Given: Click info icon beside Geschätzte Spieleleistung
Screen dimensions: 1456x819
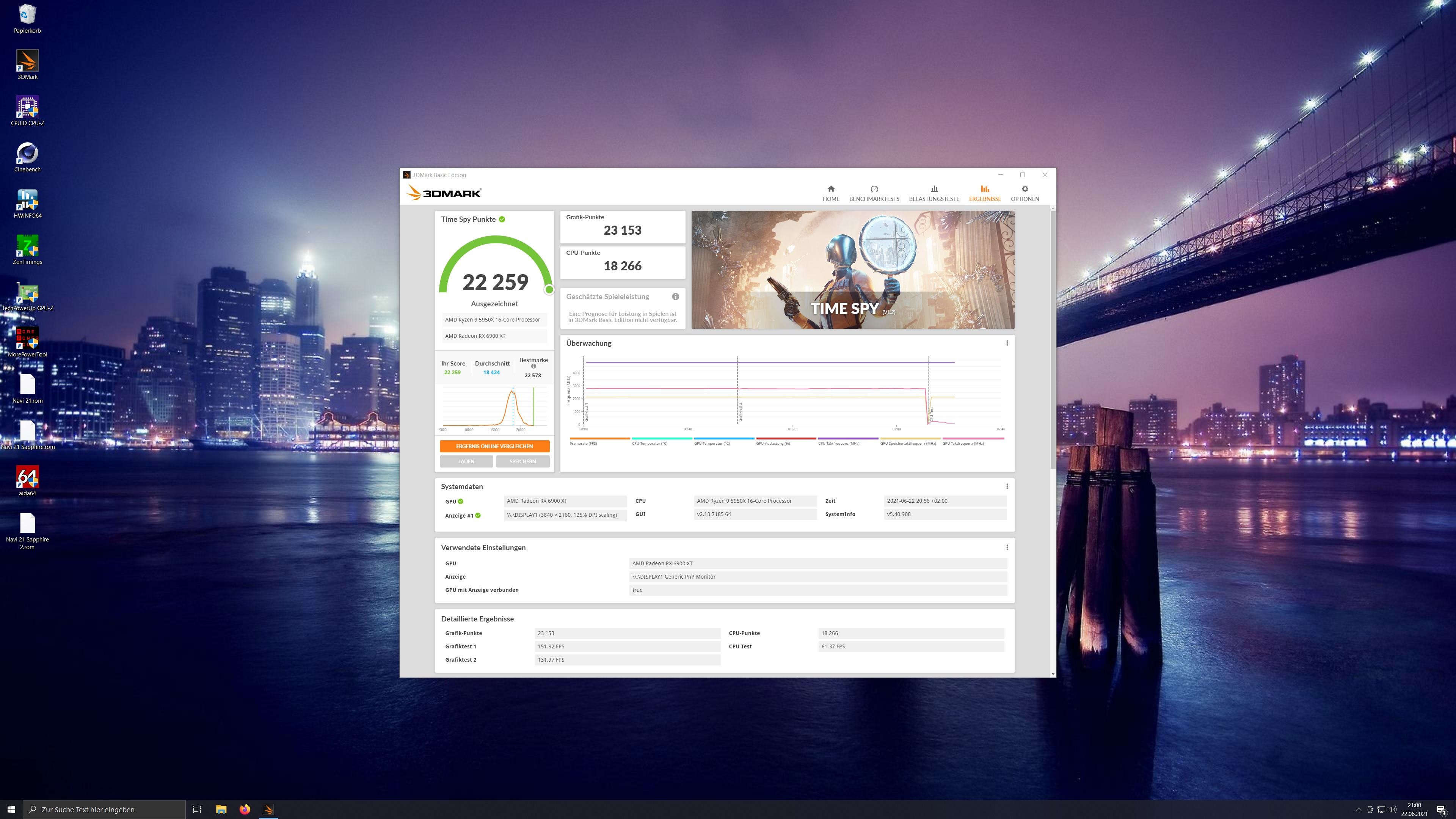Looking at the screenshot, I should [x=675, y=297].
